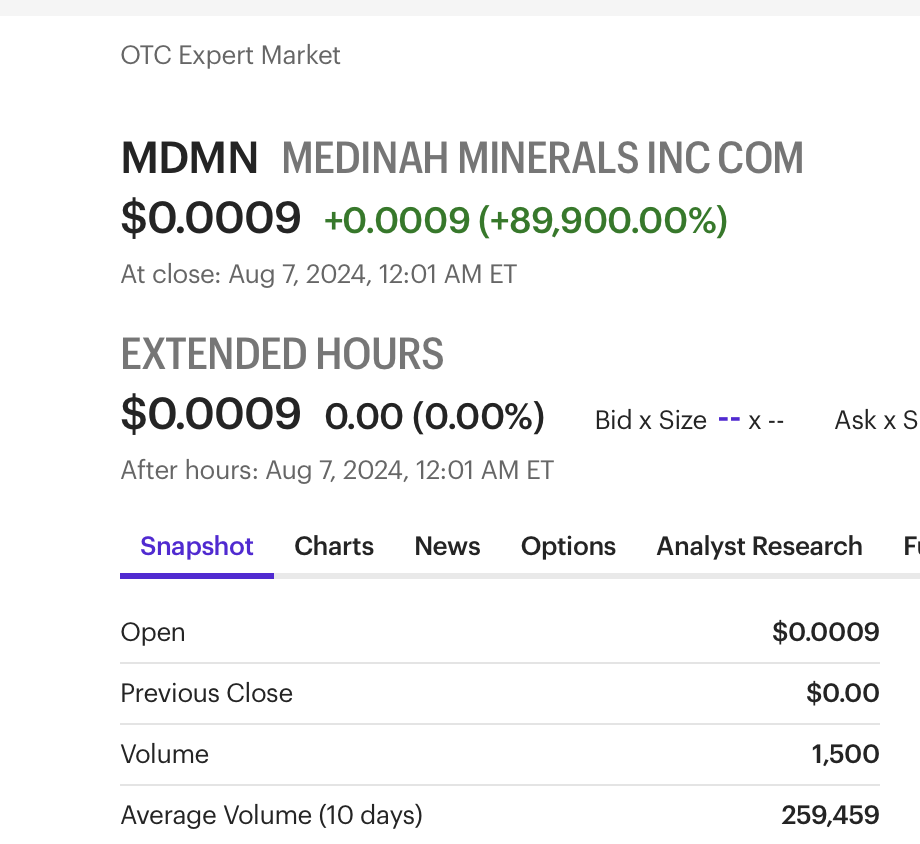
Task: Click the purple bid price dashes
Action: pos(729,420)
